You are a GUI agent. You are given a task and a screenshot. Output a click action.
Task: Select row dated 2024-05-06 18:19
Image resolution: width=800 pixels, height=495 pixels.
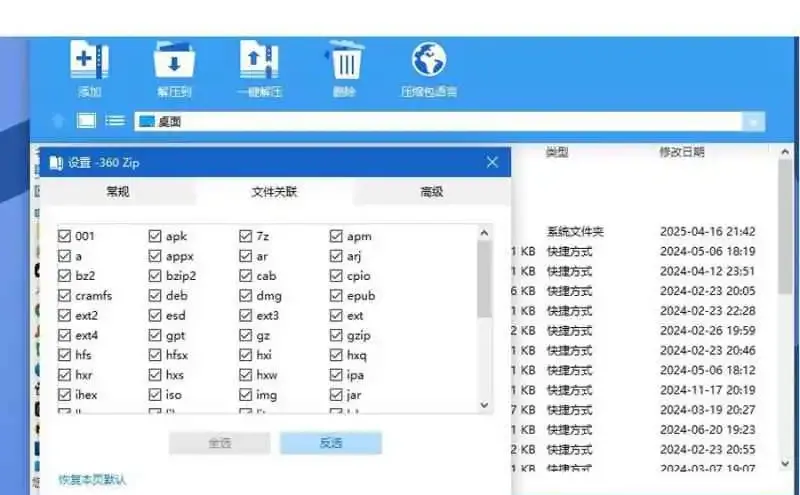tap(644, 251)
